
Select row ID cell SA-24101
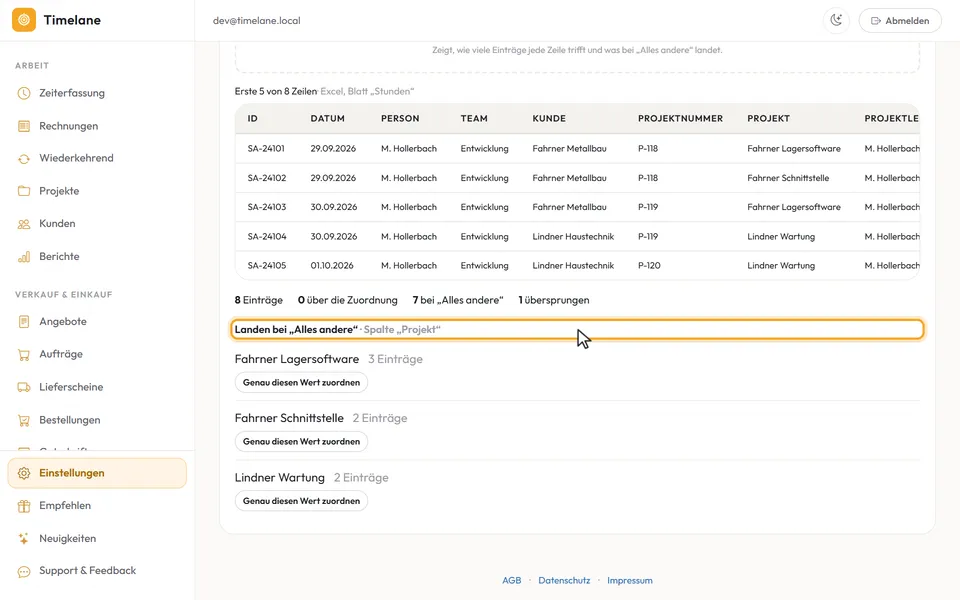(x=266, y=149)
